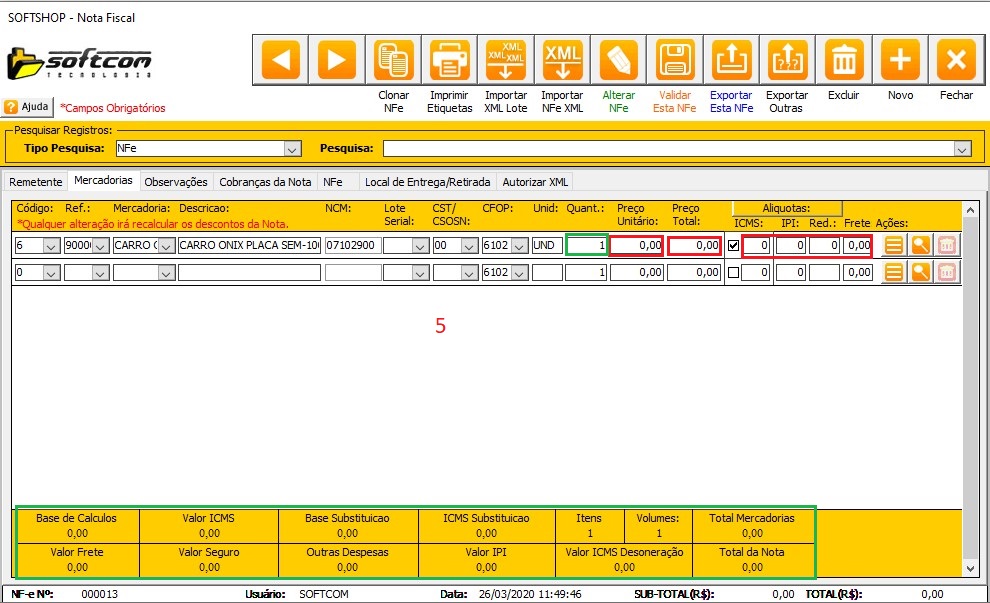Open Importar XML Lote
Viewport: 990px width, 603px height.
pyautogui.click(x=506, y=61)
